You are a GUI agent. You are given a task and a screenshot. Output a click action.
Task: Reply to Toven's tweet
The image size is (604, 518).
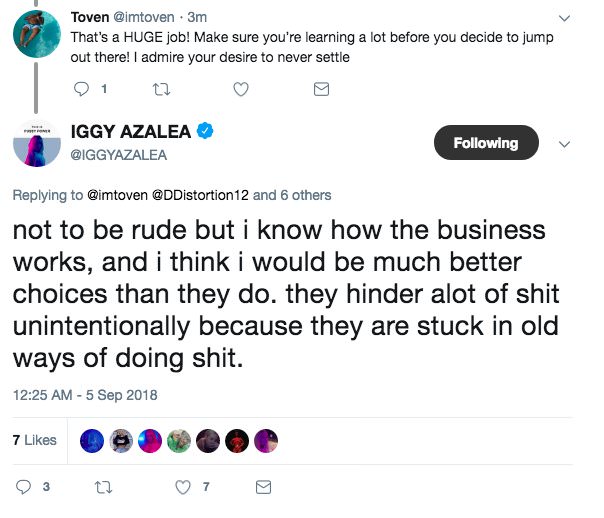[84, 90]
